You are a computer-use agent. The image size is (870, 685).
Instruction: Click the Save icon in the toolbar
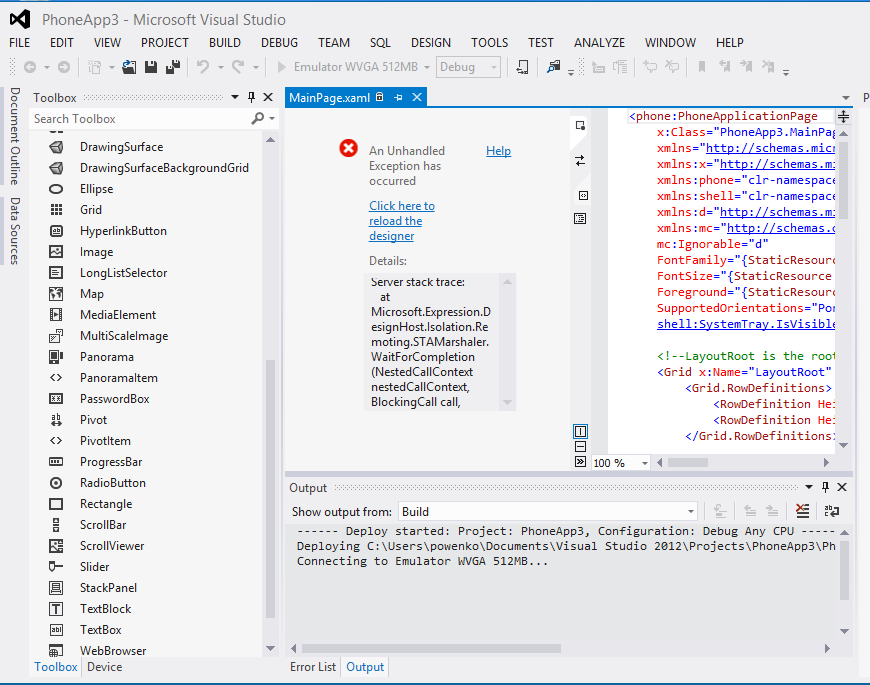[x=151, y=67]
